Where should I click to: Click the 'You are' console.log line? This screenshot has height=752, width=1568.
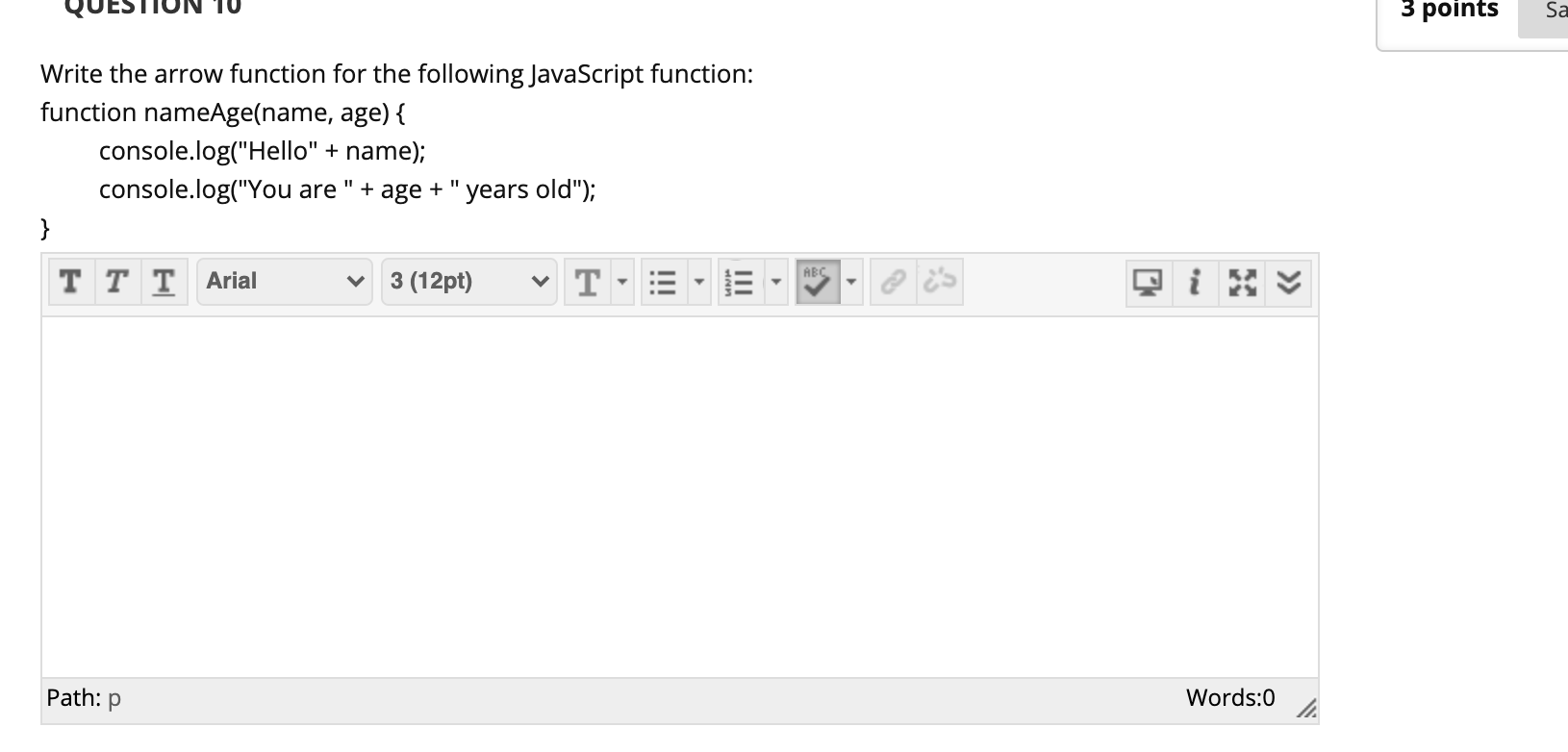tap(347, 190)
